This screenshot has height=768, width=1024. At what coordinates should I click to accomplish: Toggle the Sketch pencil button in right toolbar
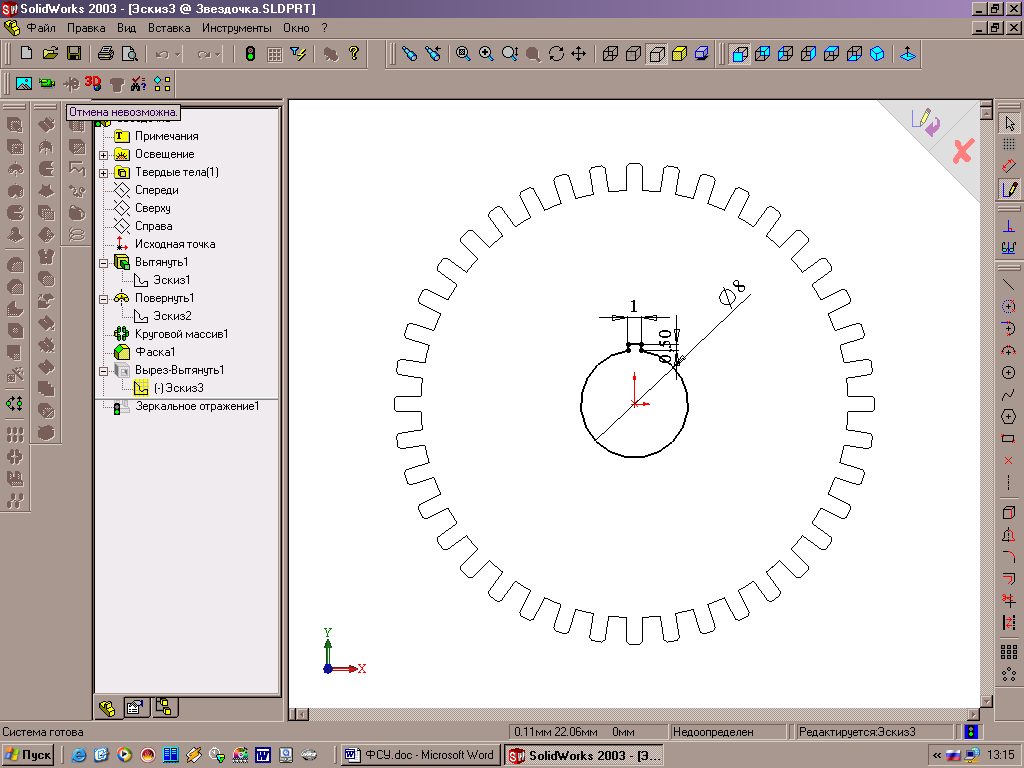[1009, 189]
